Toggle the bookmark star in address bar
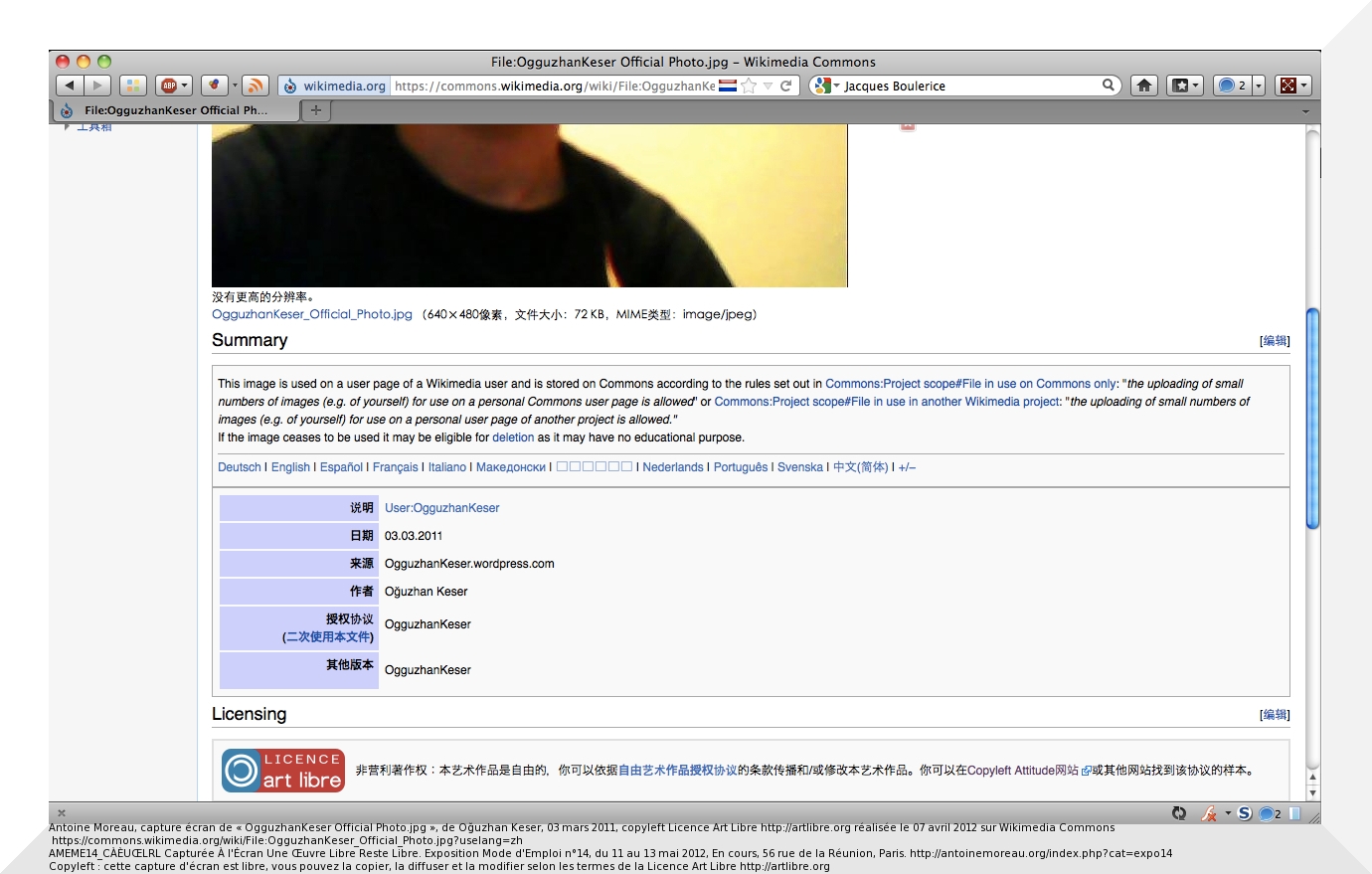Image resolution: width=1372 pixels, height=874 pixels. [x=750, y=86]
